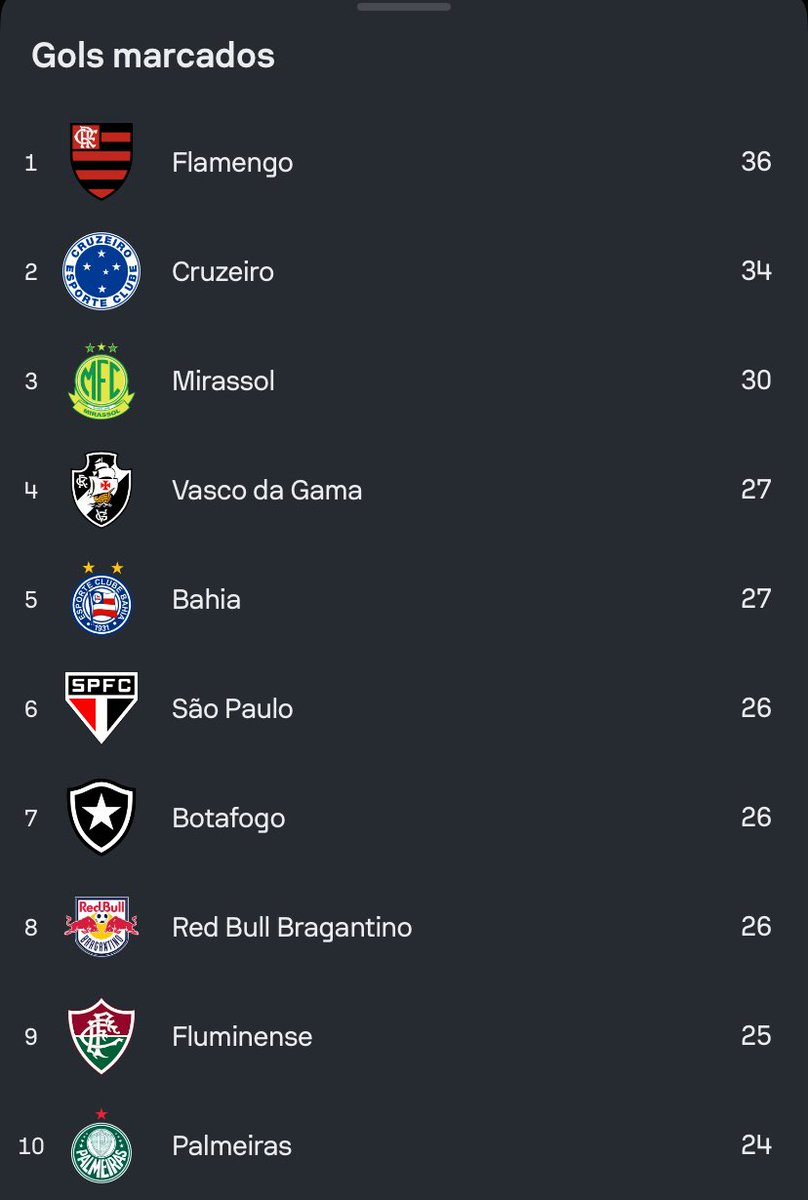Tap the sheet drag handle at the top
The image size is (808, 1200).
403,7
